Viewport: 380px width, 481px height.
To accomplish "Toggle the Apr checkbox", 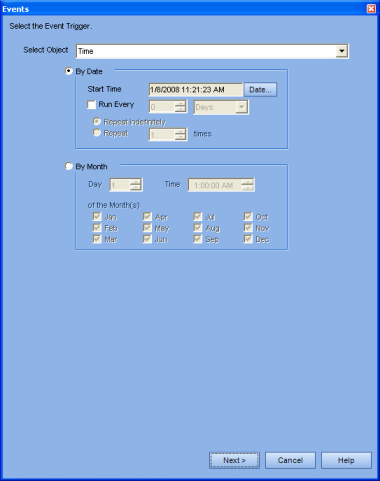I will pos(147,217).
